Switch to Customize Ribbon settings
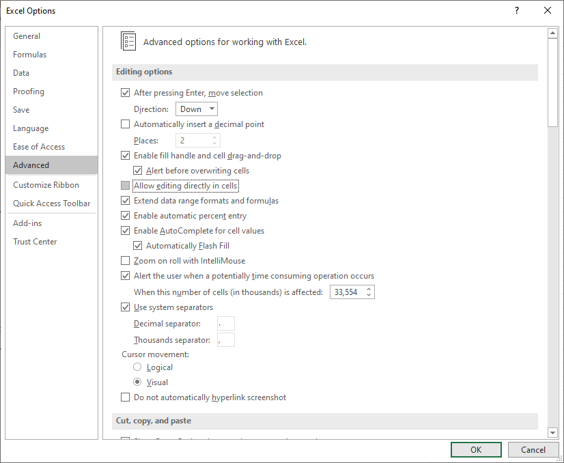 (46, 185)
